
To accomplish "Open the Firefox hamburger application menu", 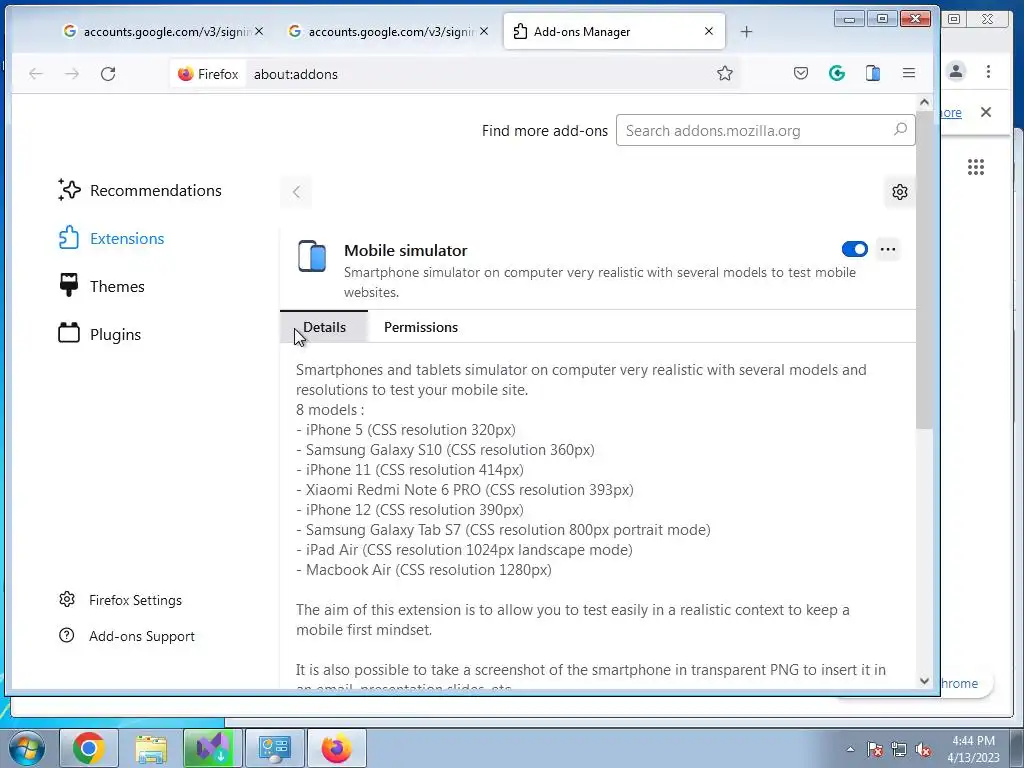I will 908,73.
